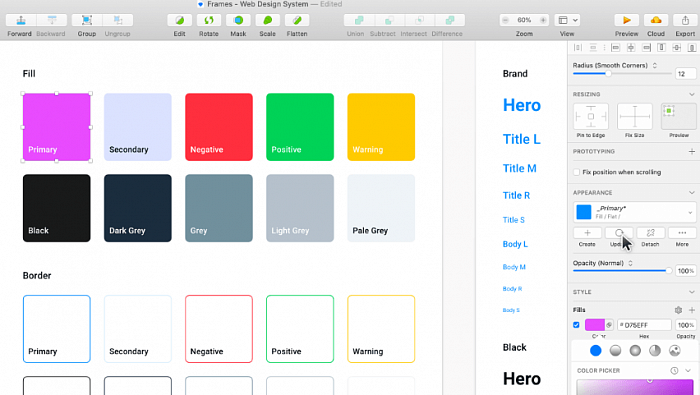Open the Opacity (Normal) blend mode selector
This screenshot has height=395, width=700.
(630, 263)
